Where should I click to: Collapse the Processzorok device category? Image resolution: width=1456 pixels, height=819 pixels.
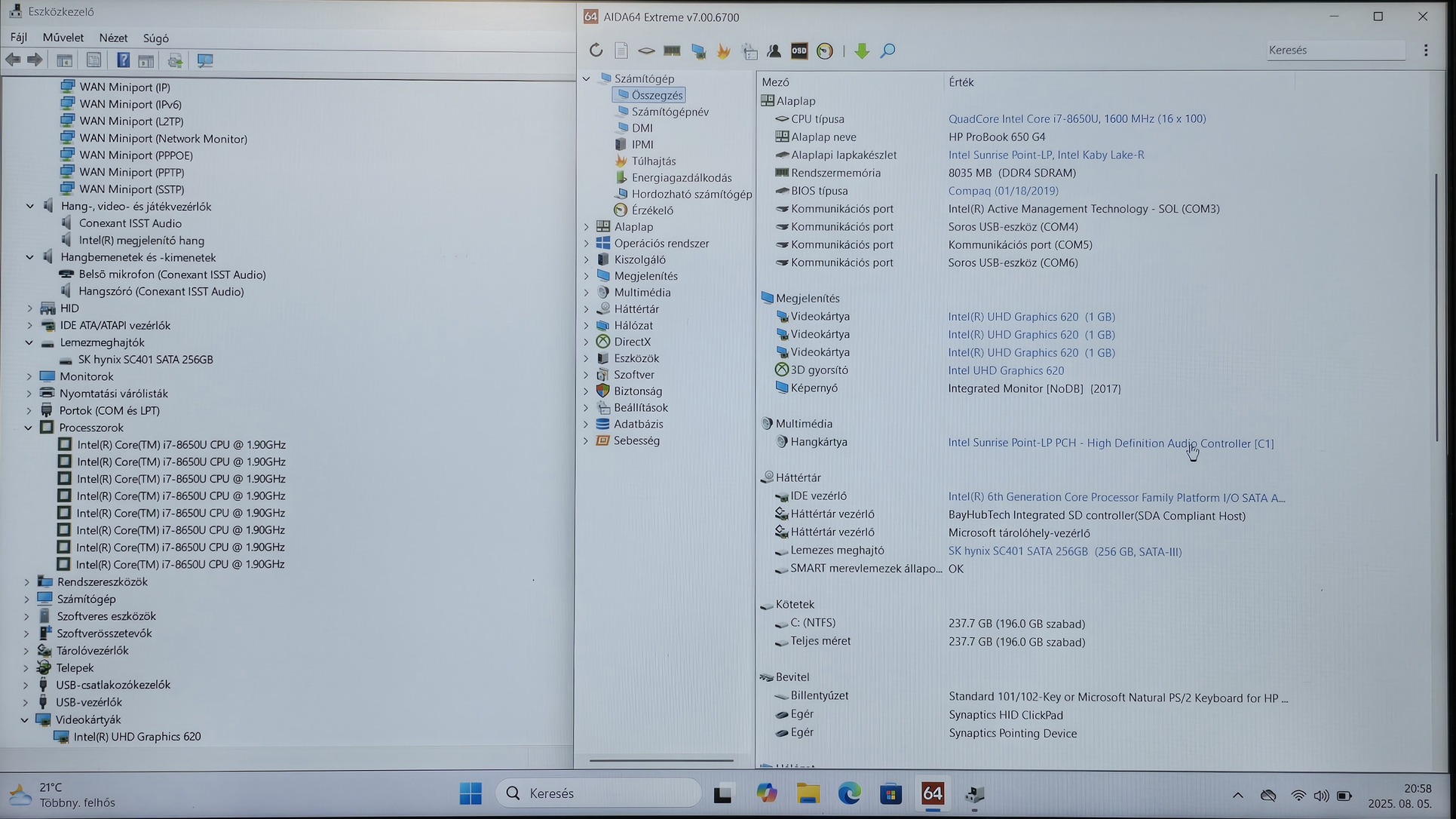tap(29, 428)
